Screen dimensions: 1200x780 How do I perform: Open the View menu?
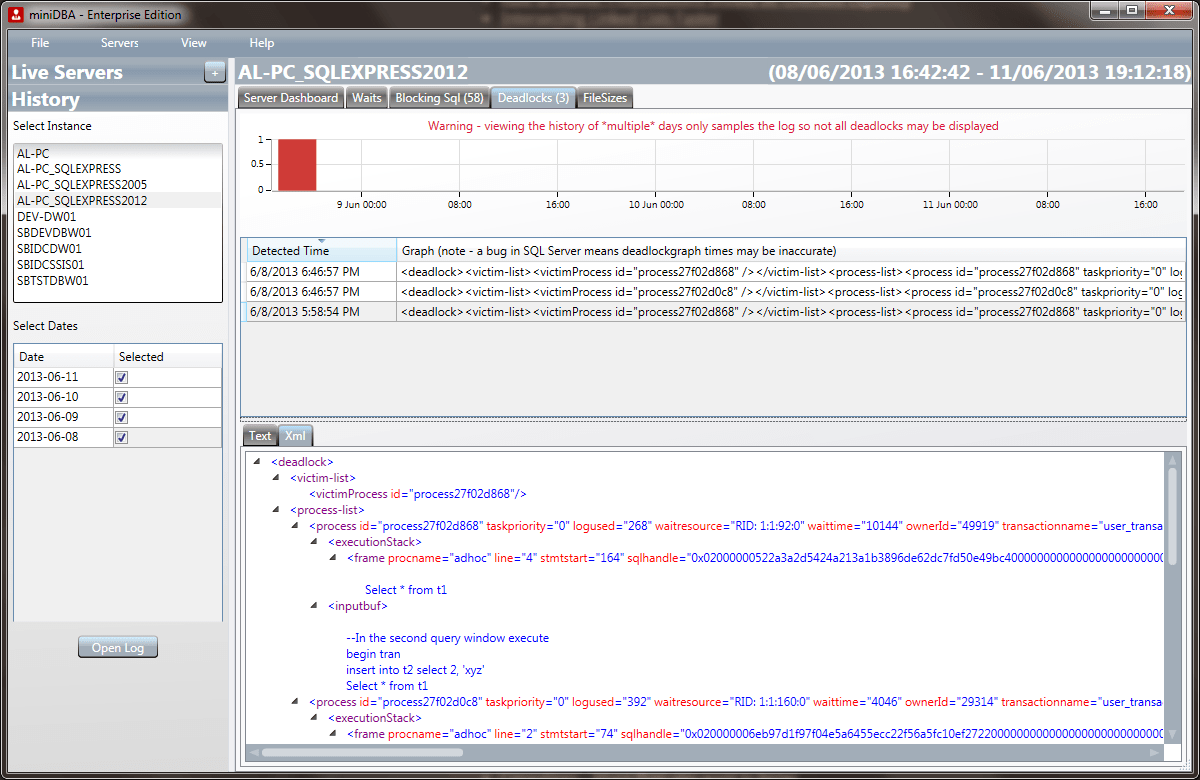pyautogui.click(x=193, y=43)
